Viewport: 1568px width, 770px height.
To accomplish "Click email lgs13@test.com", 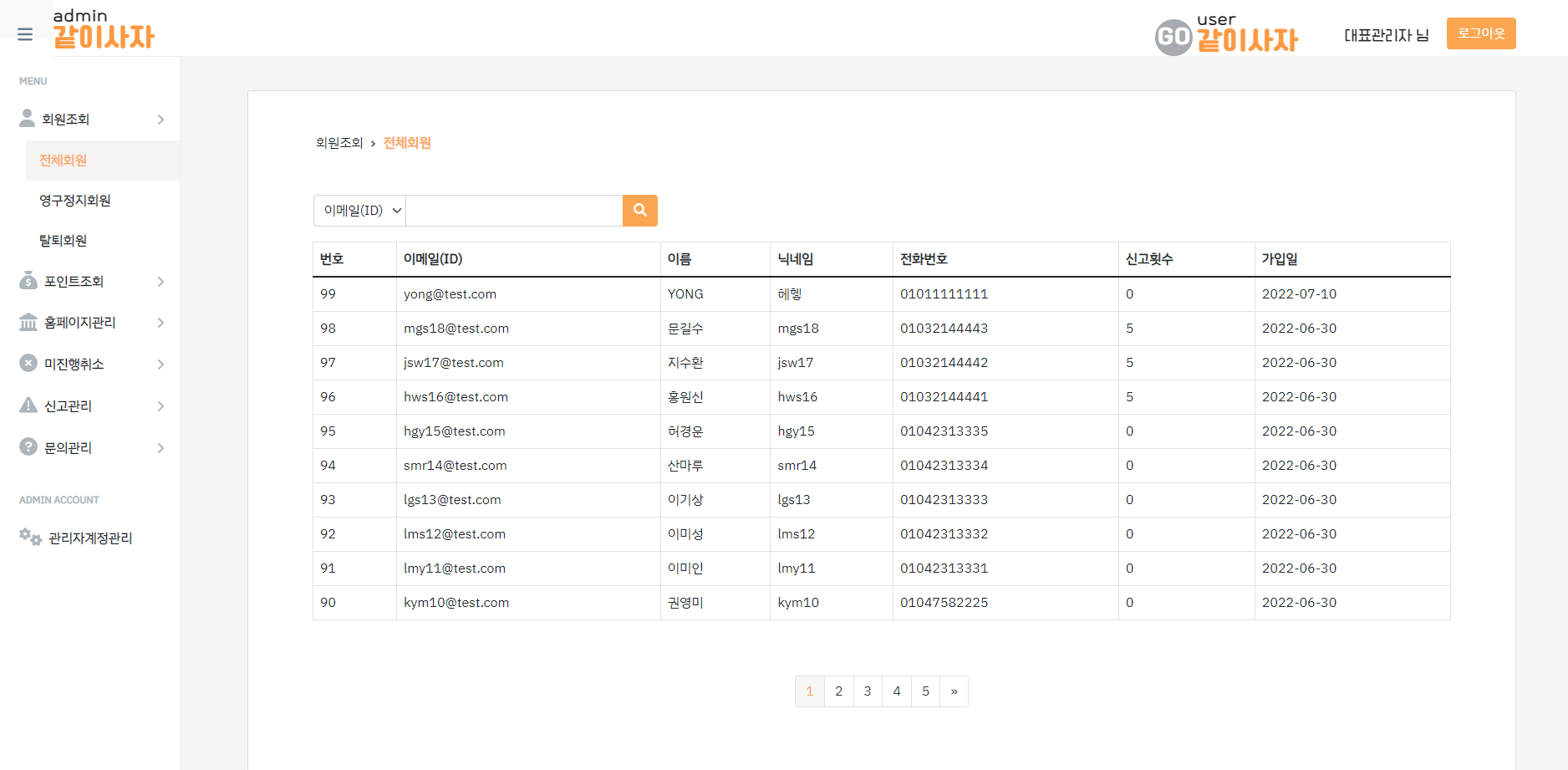I will [x=452, y=500].
